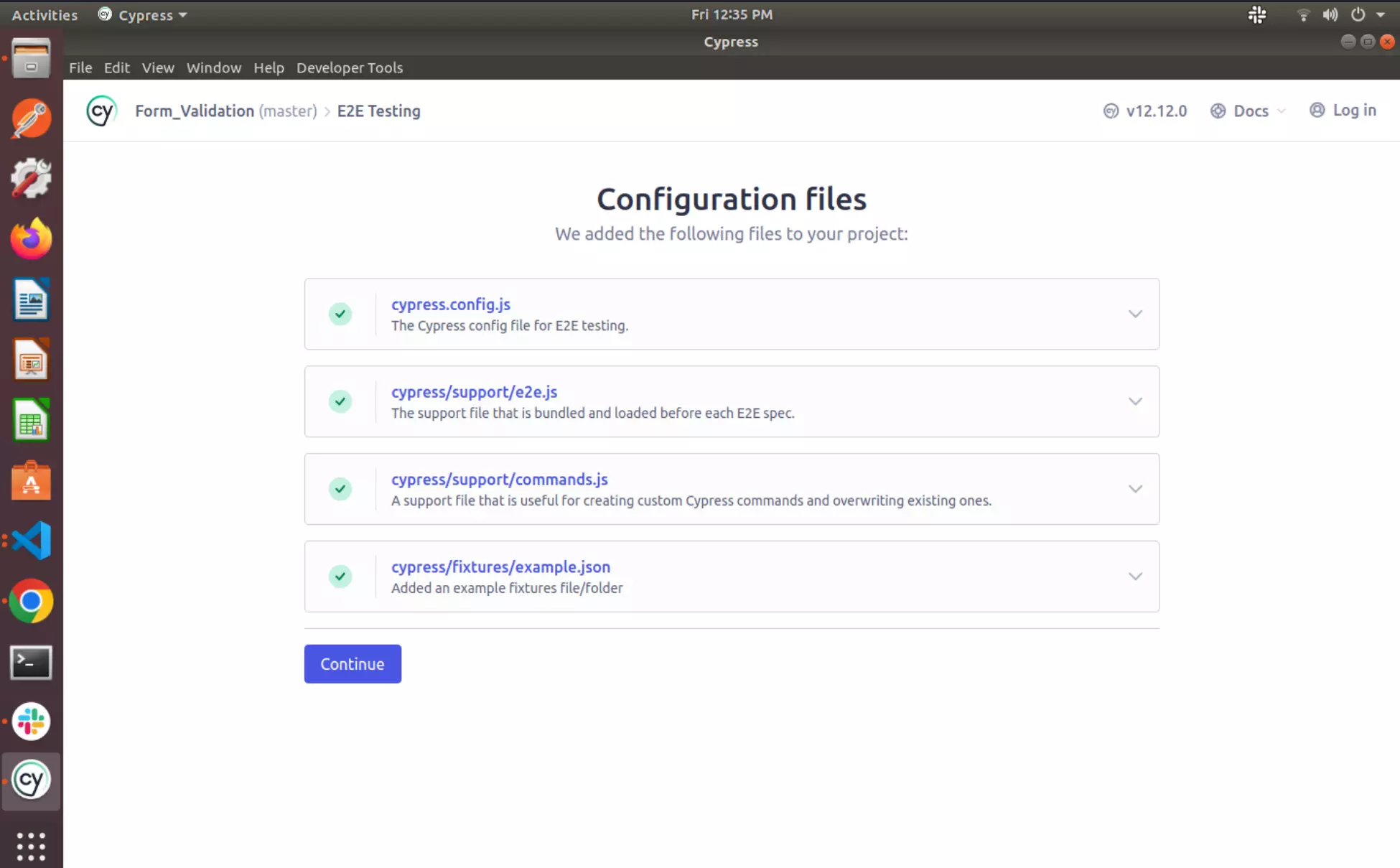Click 'A support file that is useful' description
This screenshot has height=868, width=1400.
[x=691, y=500]
